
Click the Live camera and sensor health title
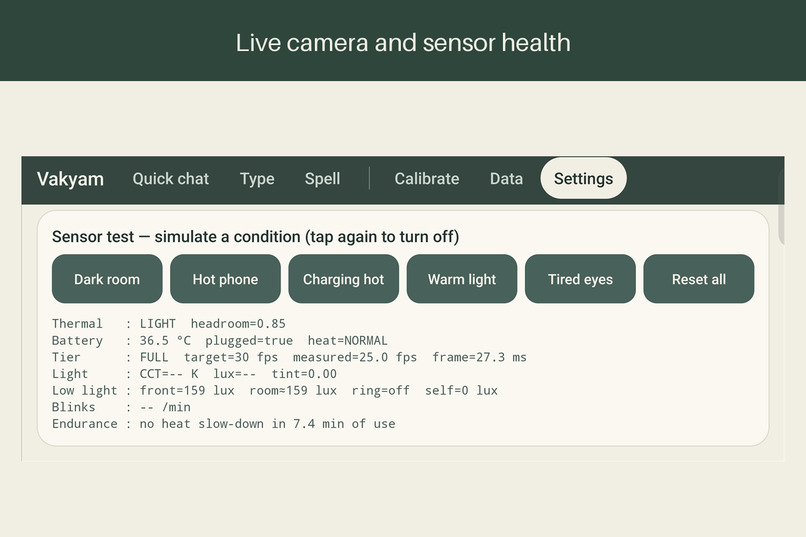tap(403, 43)
